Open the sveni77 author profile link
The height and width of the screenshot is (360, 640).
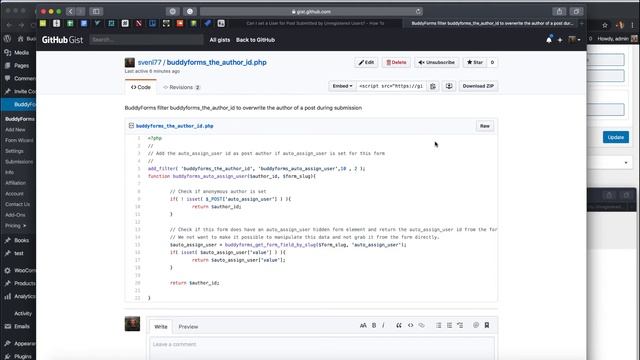149,62
